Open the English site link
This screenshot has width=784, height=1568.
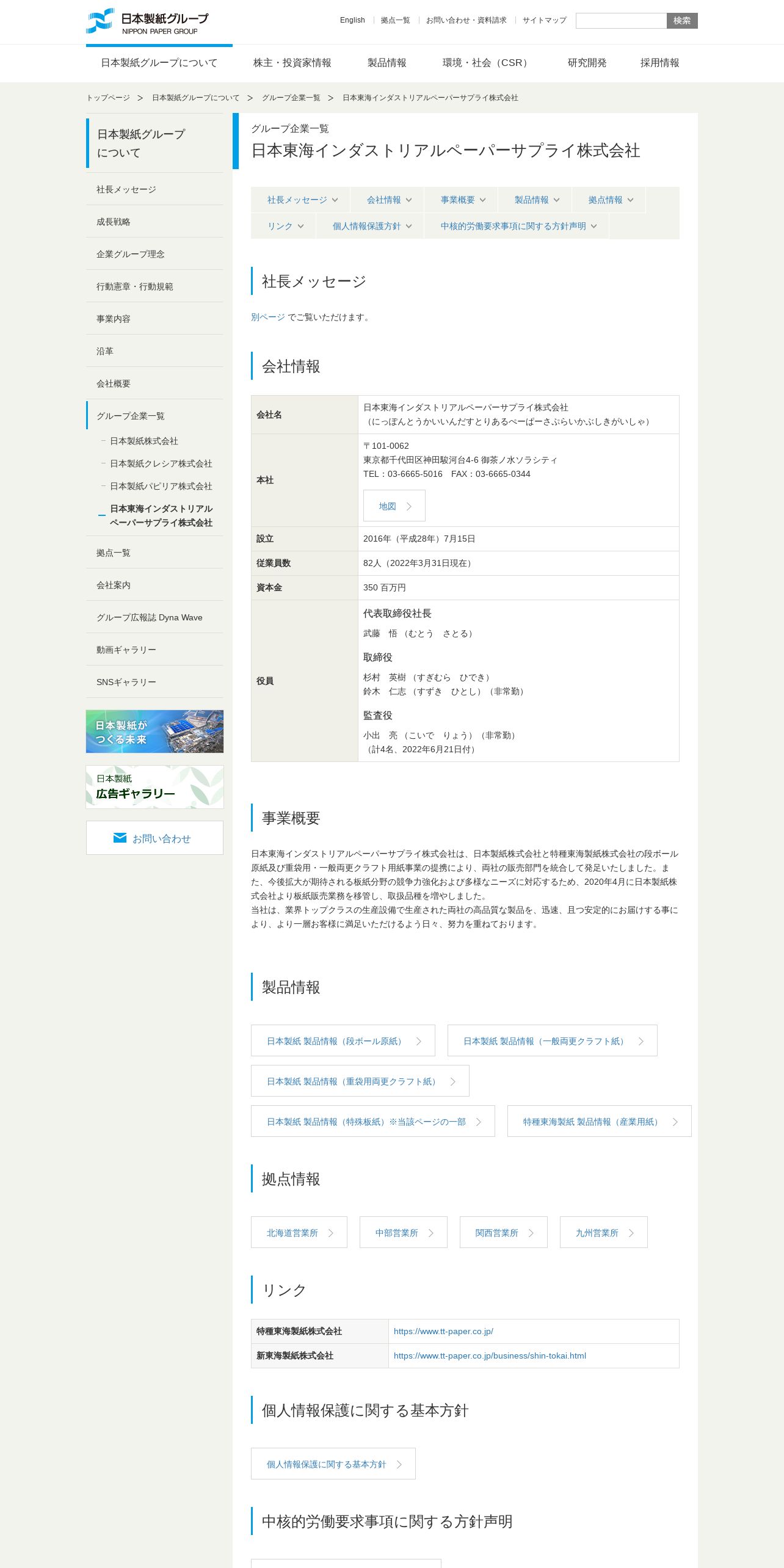[352, 20]
